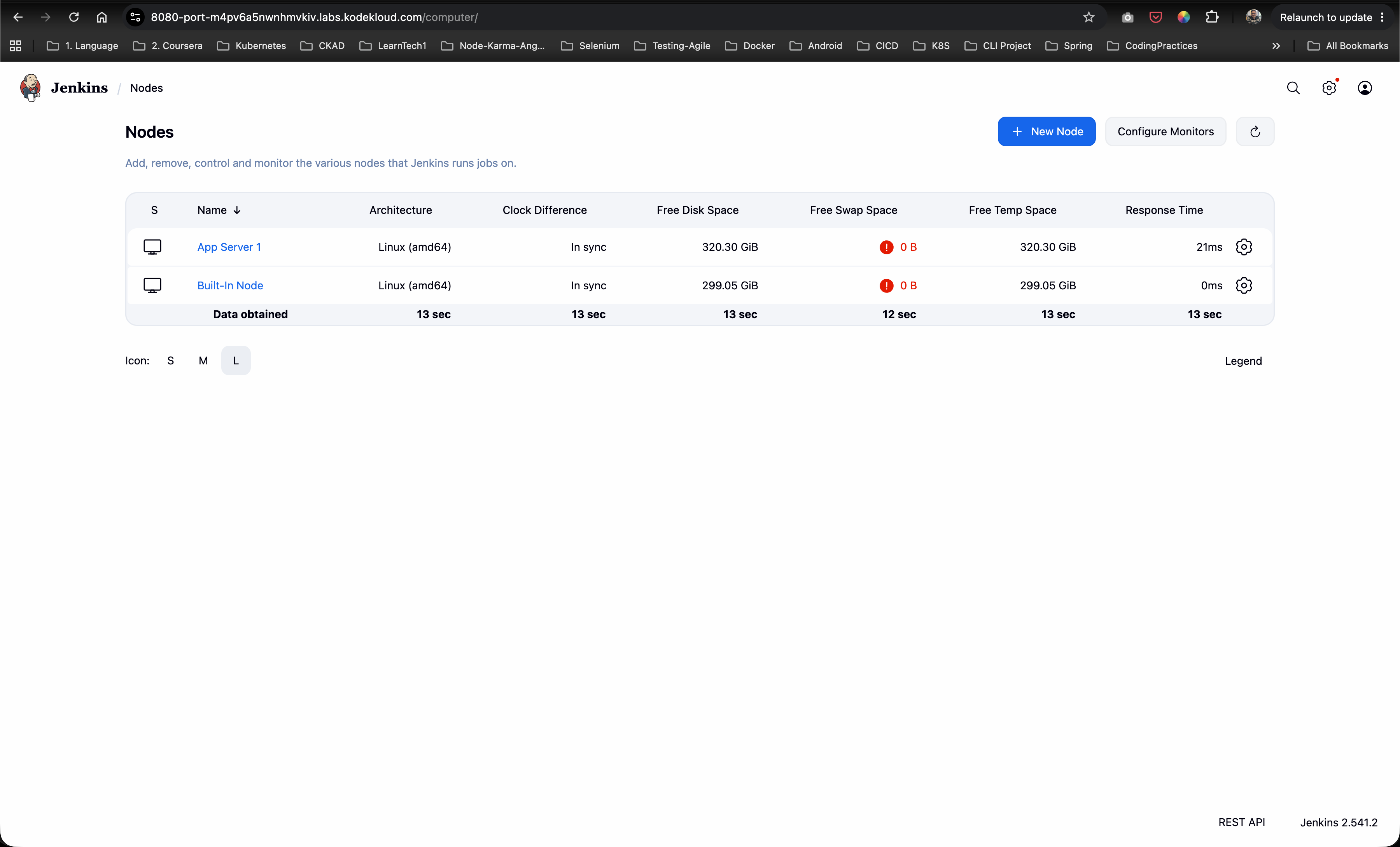Open the site info icon in address bar
The height and width of the screenshot is (847, 1400).
135,17
